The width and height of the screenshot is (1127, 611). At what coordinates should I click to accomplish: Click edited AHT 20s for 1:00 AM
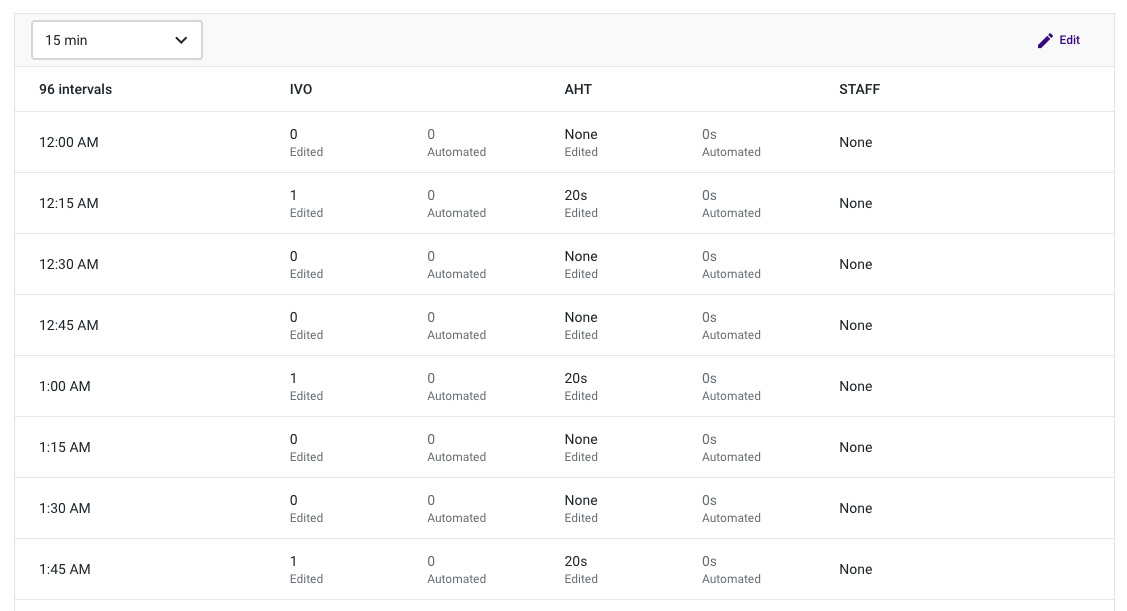click(576, 379)
